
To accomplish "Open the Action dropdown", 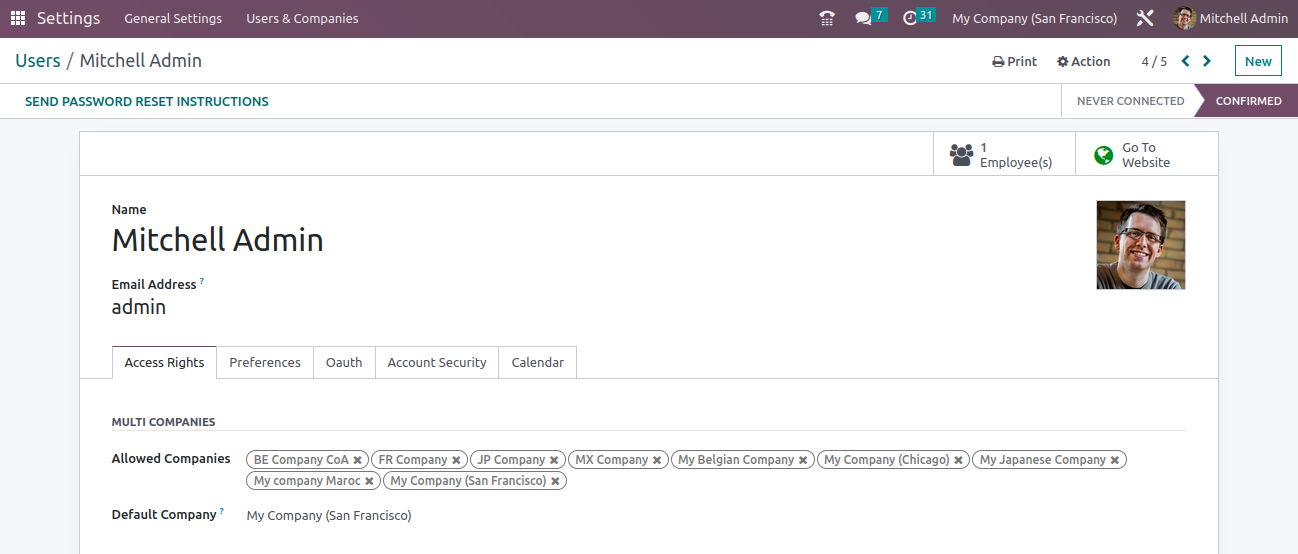I will (1084, 61).
